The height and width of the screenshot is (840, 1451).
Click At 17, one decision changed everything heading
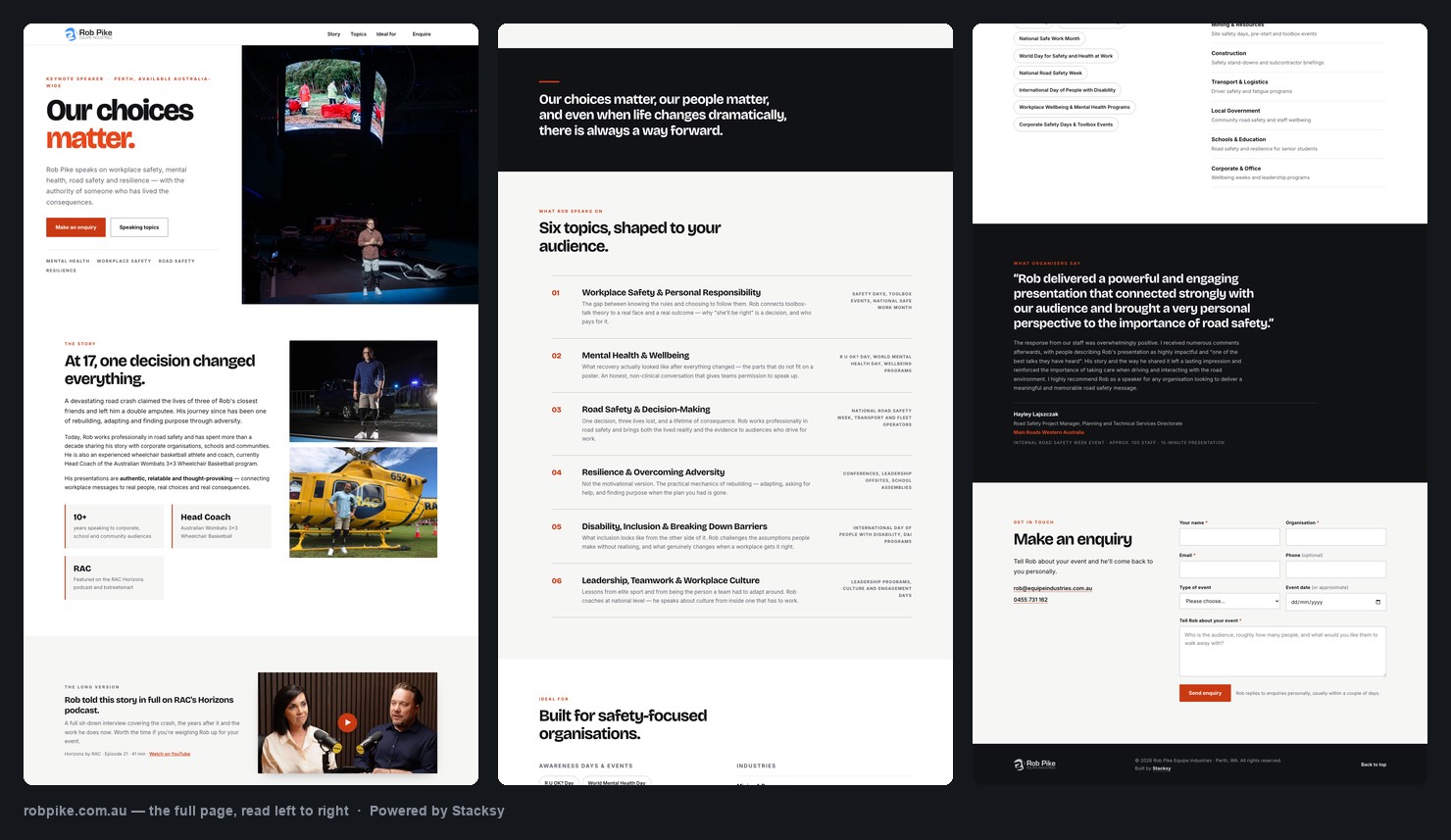coord(160,370)
